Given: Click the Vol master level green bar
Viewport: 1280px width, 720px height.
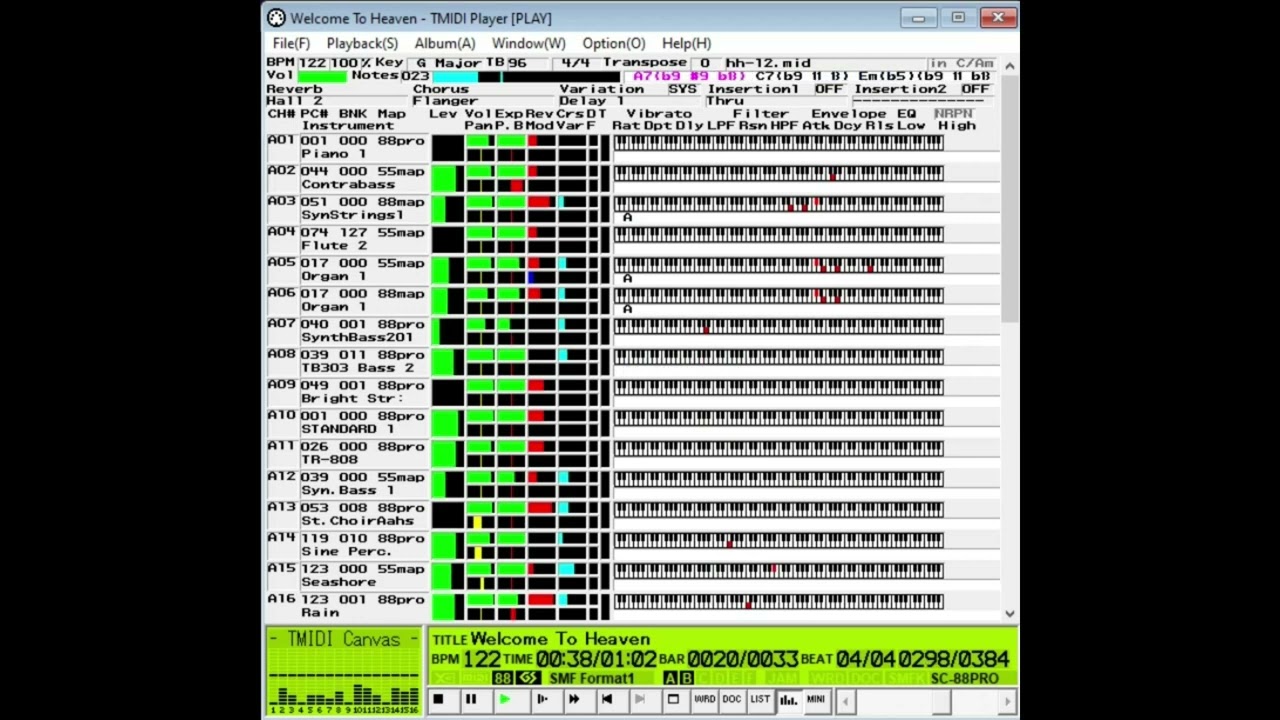Looking at the screenshot, I should (x=322, y=76).
